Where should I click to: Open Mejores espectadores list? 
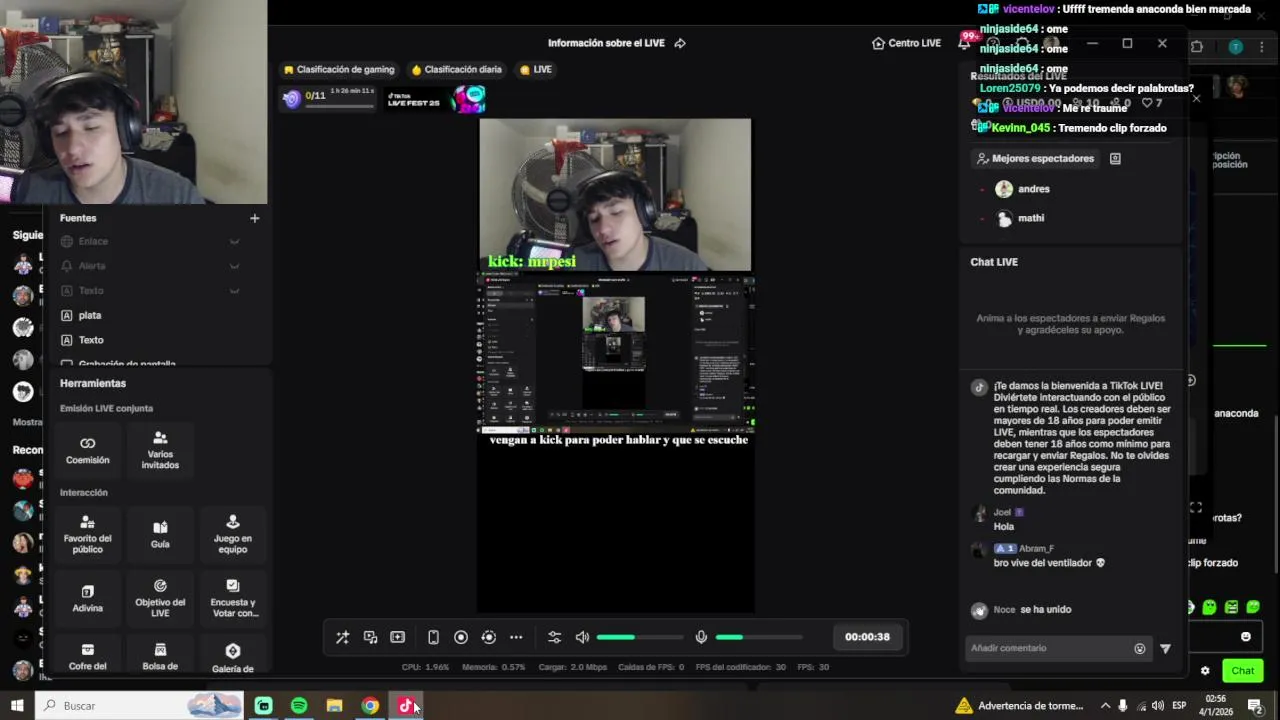tap(1036, 159)
